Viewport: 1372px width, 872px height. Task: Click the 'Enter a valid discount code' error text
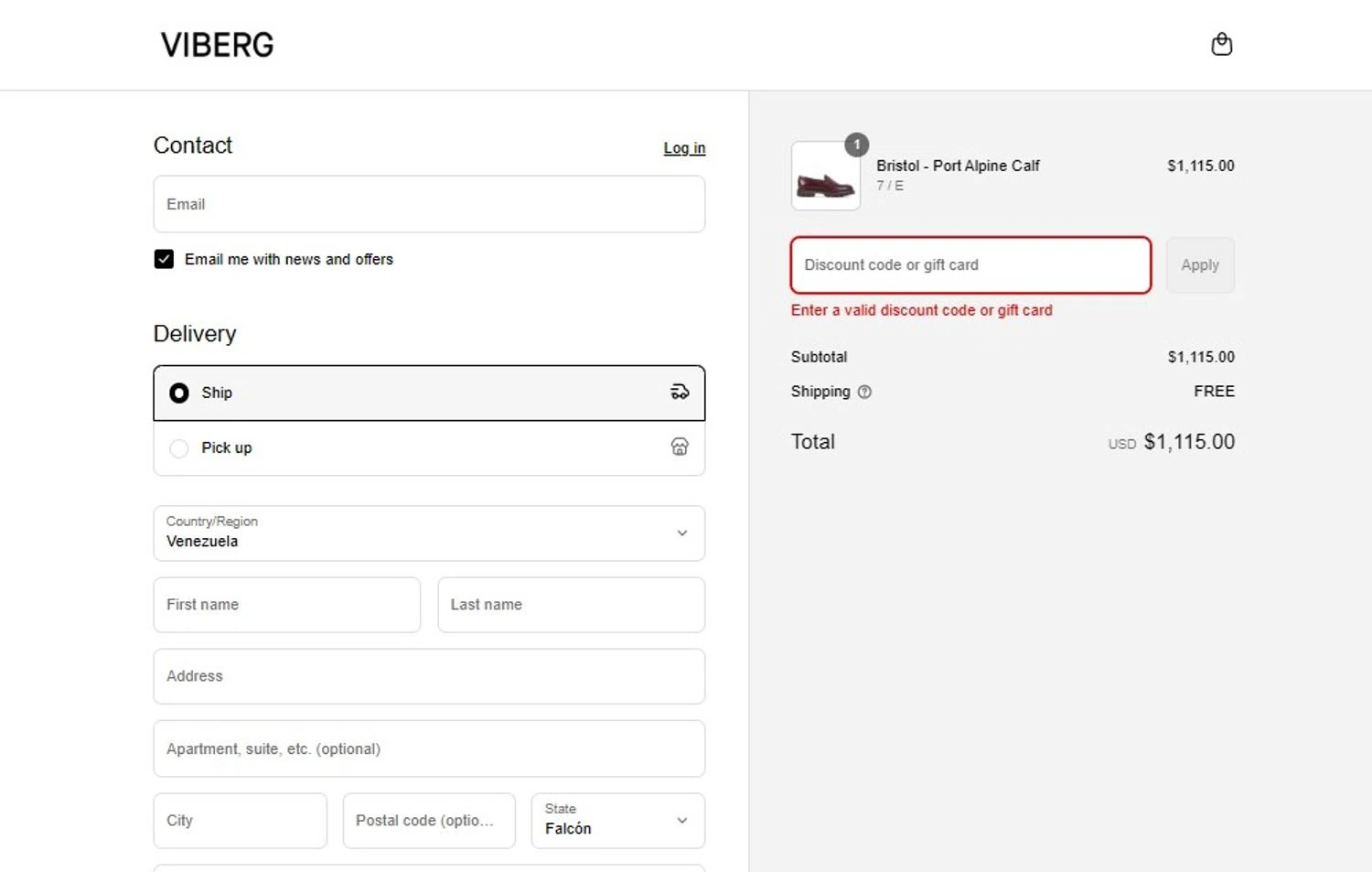tap(921, 310)
